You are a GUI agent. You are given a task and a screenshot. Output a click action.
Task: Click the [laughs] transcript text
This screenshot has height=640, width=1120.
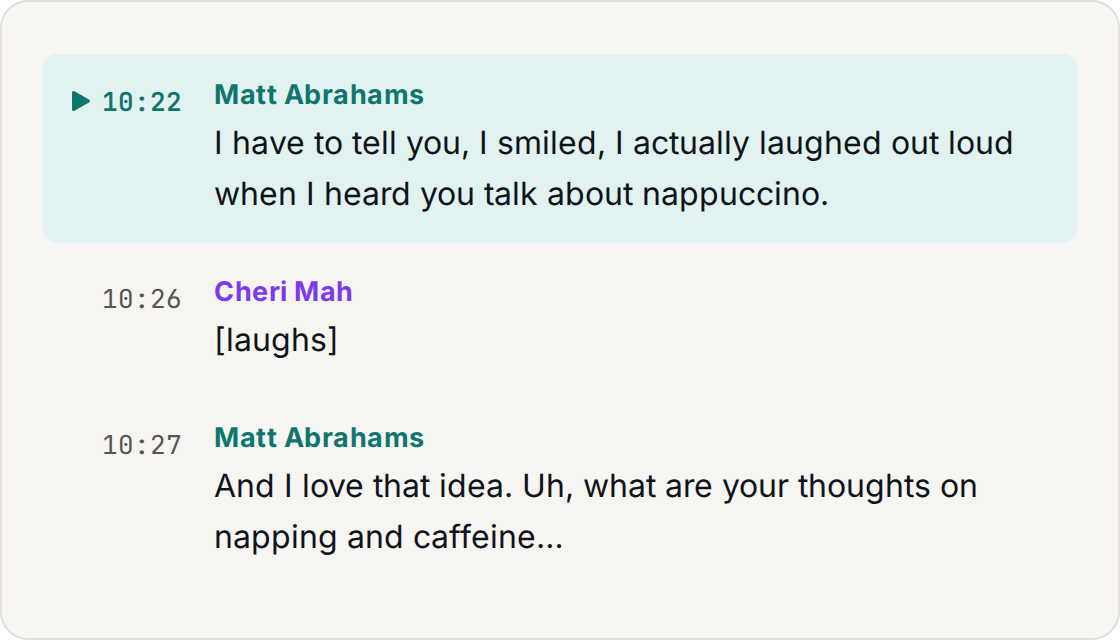coord(276,340)
